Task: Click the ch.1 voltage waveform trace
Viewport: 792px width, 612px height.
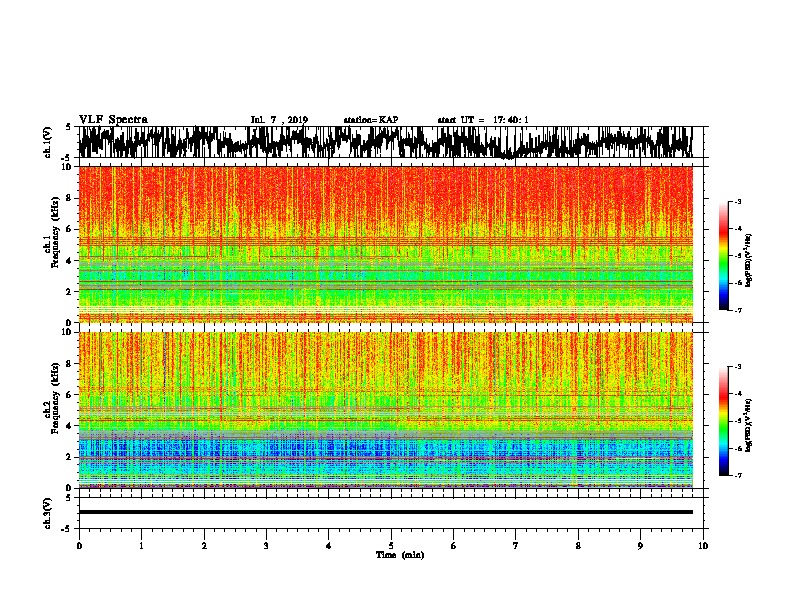Action: coord(385,142)
